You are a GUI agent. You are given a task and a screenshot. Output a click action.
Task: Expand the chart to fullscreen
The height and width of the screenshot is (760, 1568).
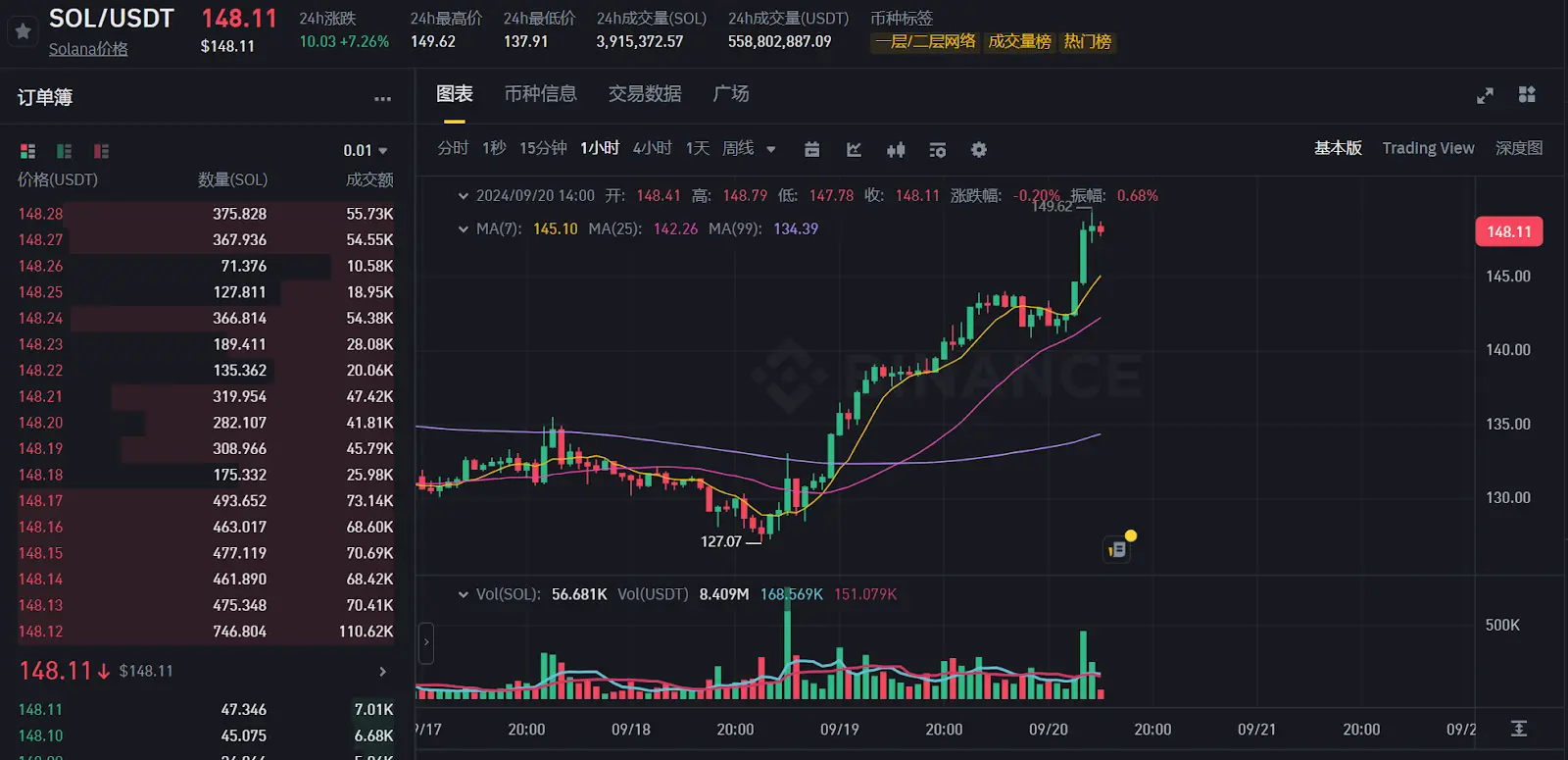tap(1485, 95)
